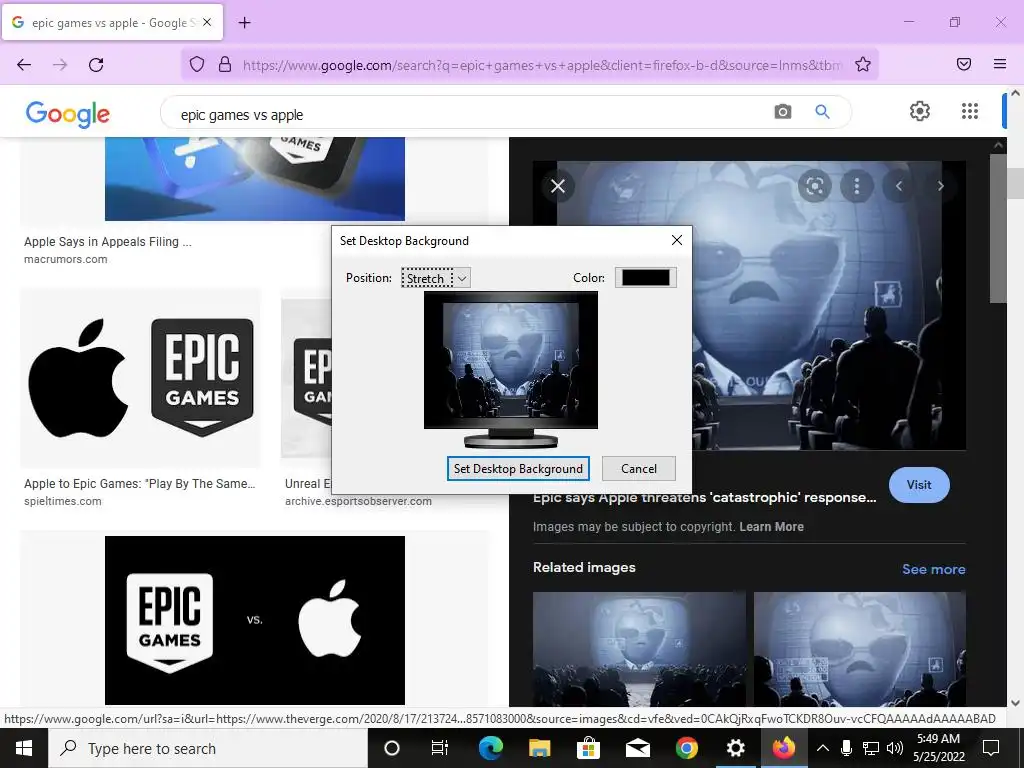Image resolution: width=1024 pixels, height=768 pixels.
Task: Open Google quick settings gear
Action: pyautogui.click(x=920, y=111)
